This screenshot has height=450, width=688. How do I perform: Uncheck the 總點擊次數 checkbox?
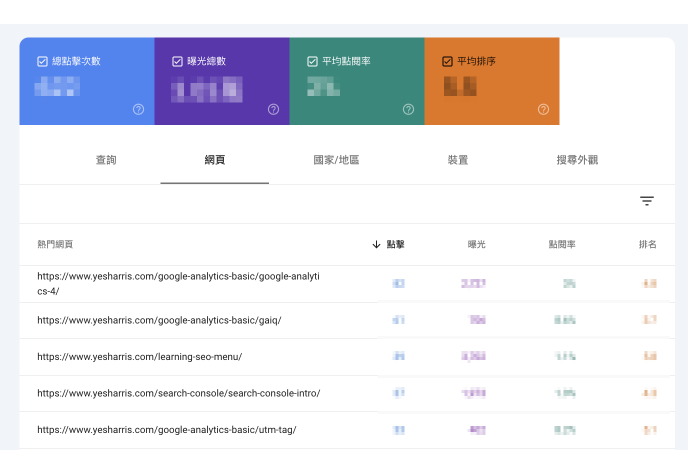42,61
